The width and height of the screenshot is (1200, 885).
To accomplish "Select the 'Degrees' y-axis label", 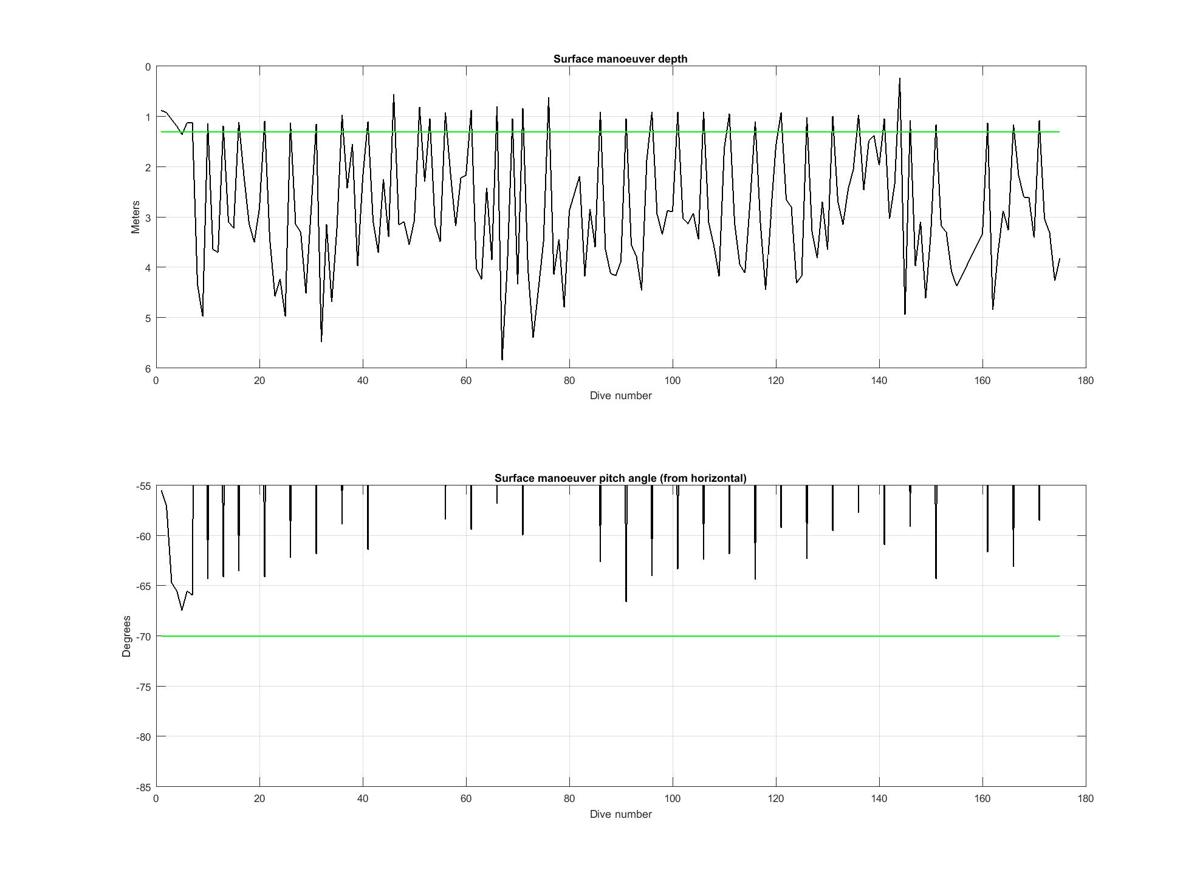I will 127,636.
